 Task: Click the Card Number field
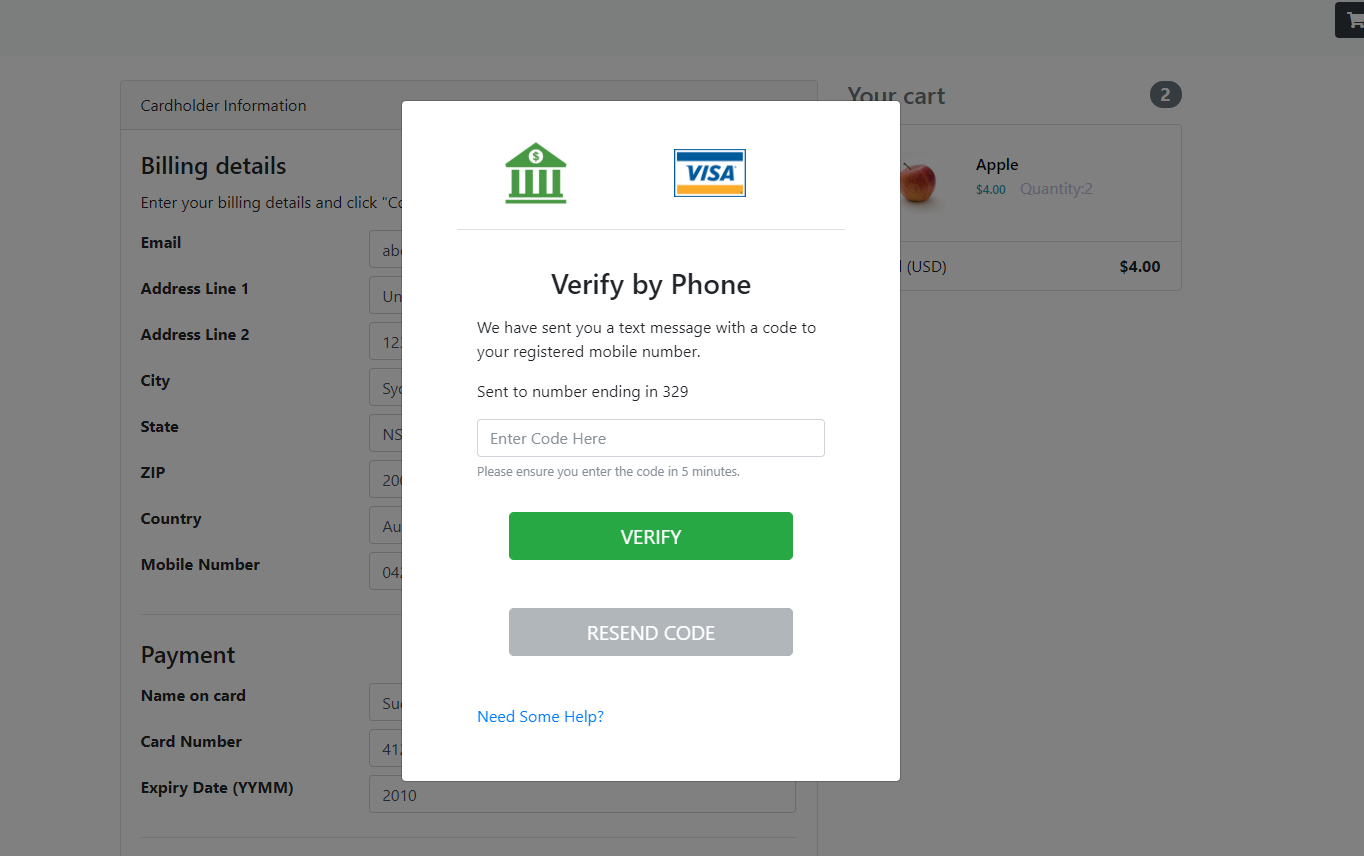coord(386,749)
